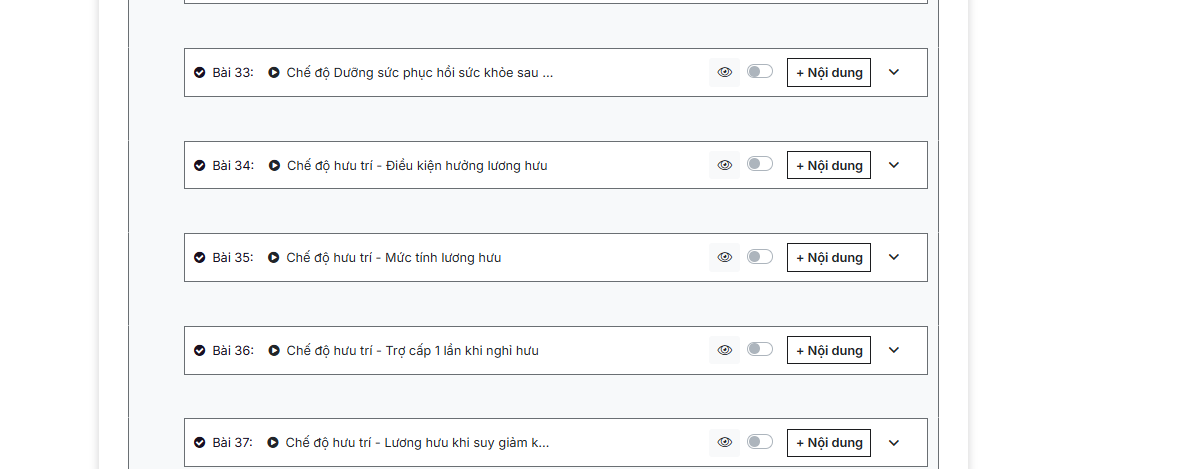Open lesson "Chế độ hưu trí - Mức tính lương hưu"
1195x469 pixels.
(393, 257)
